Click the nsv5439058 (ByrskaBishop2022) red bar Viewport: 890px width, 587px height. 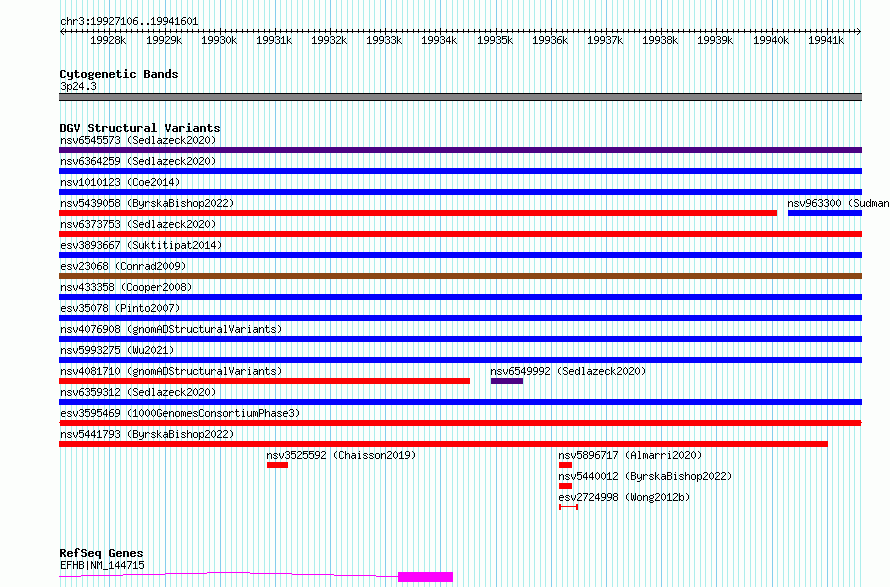[x=418, y=213]
